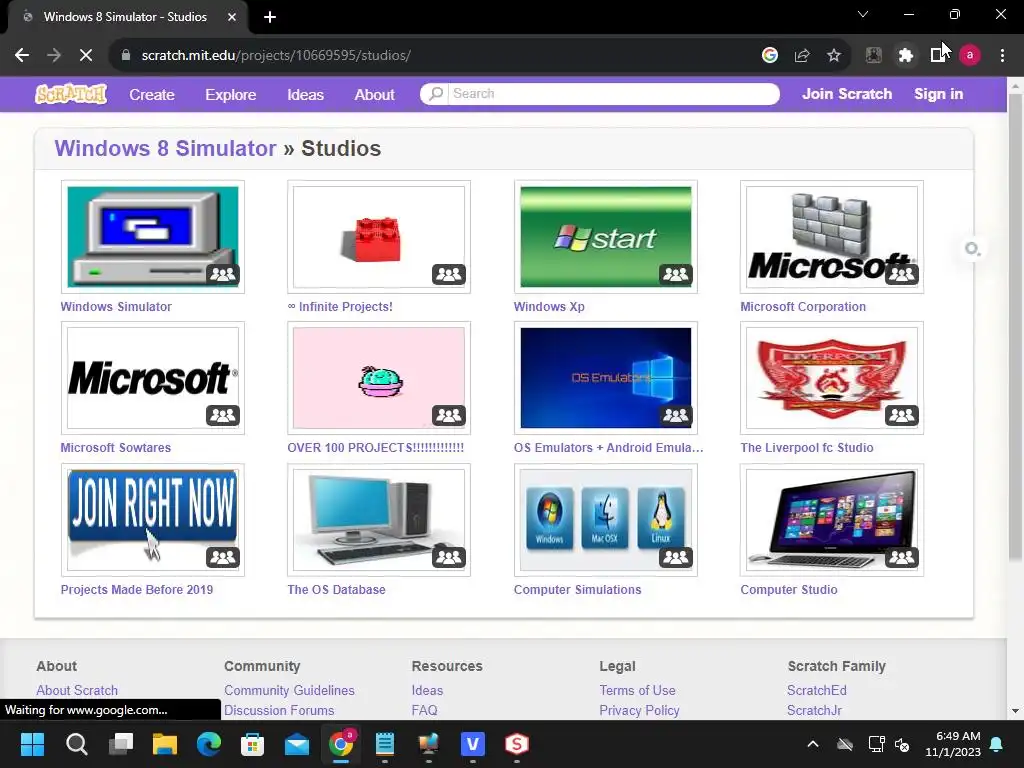Click the Windows Xp studio title
This screenshot has height=768, width=1024.
[549, 307]
